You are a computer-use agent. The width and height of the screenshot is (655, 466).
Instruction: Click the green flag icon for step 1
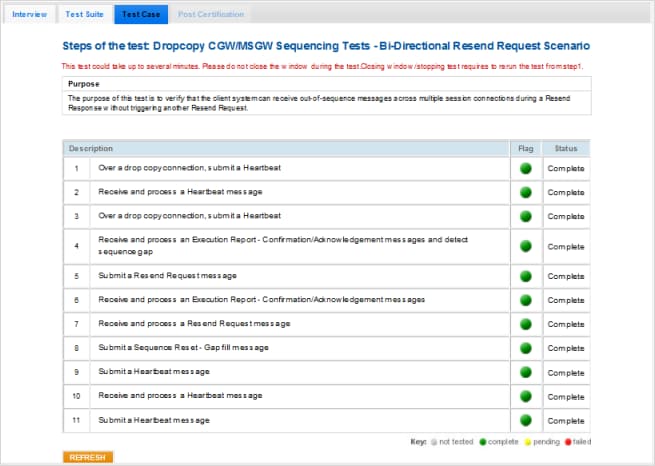[525, 168]
